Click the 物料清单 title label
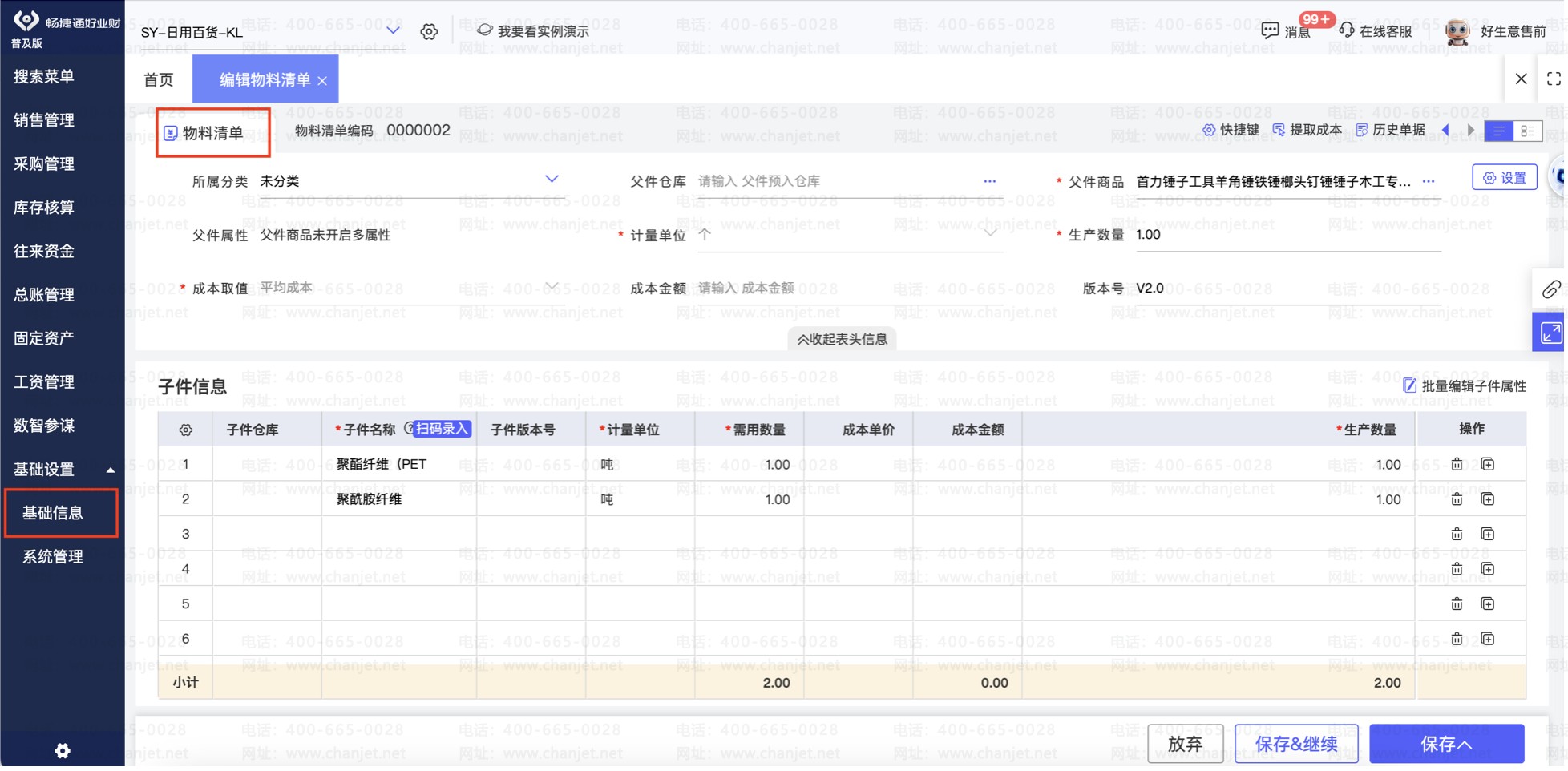This screenshot has height=771, width=1568. (212, 134)
